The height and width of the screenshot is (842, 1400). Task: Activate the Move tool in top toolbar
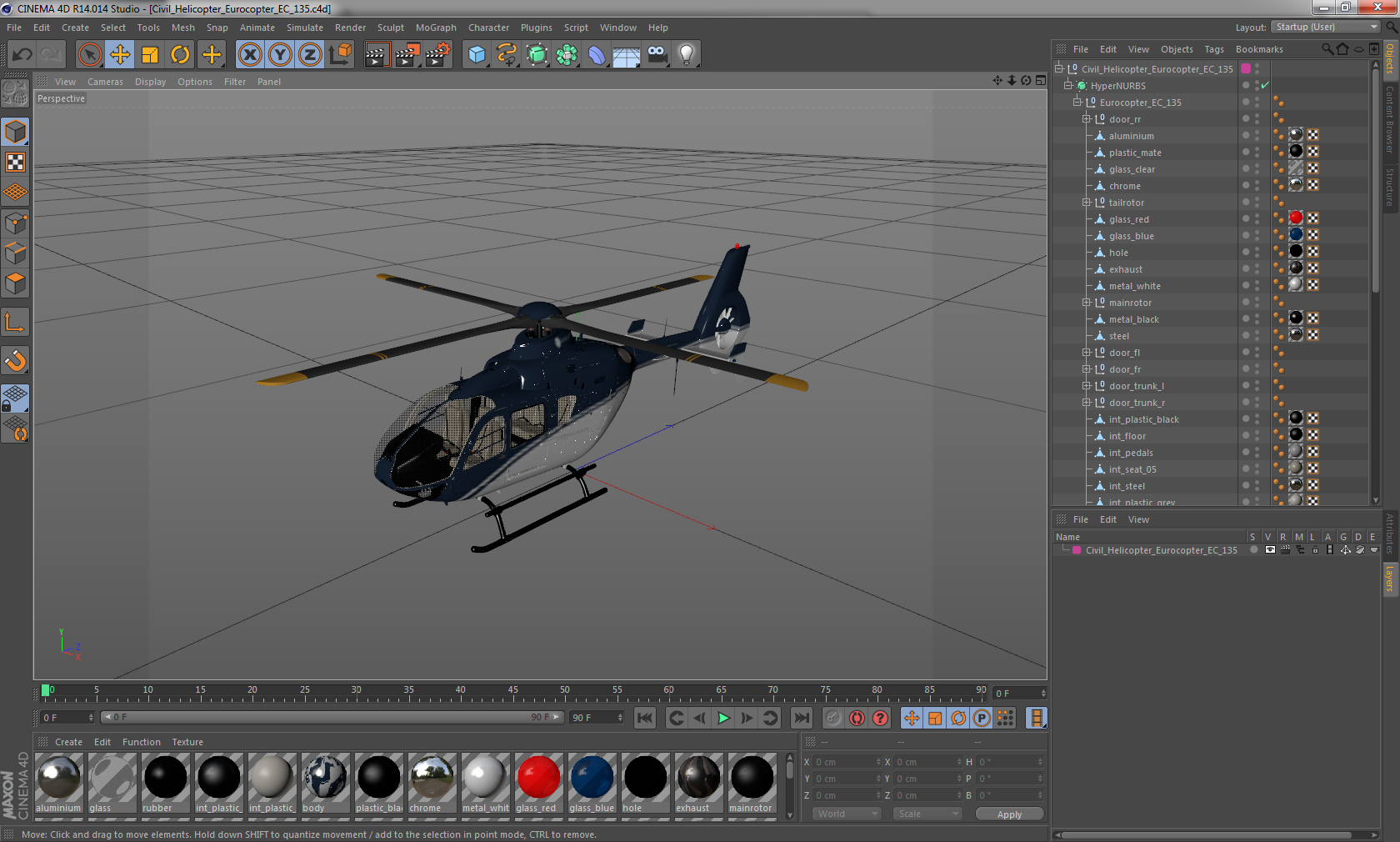tap(120, 55)
